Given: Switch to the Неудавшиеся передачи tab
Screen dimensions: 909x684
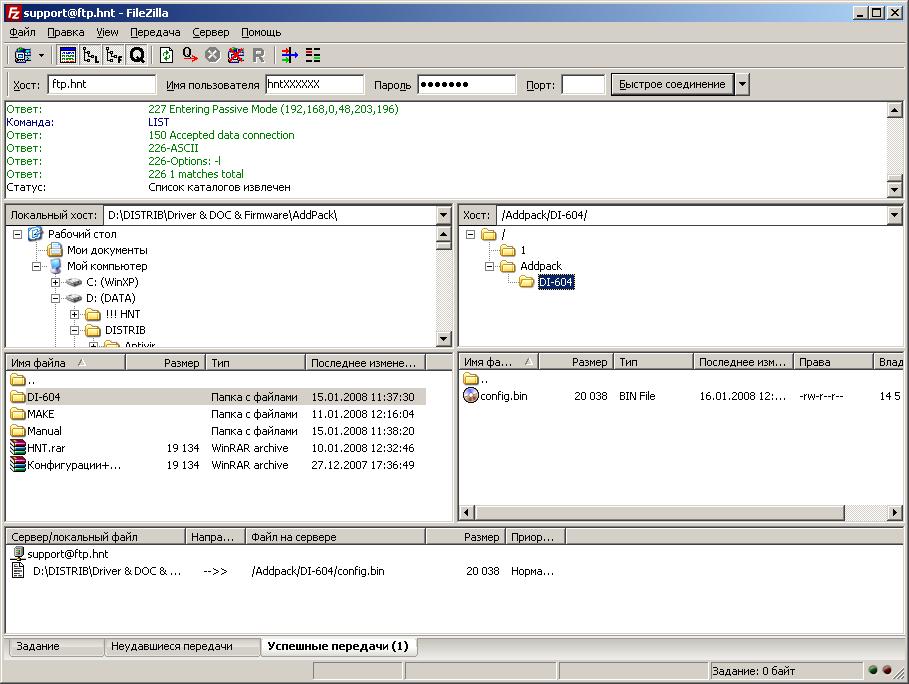Looking at the screenshot, I should point(171,647).
